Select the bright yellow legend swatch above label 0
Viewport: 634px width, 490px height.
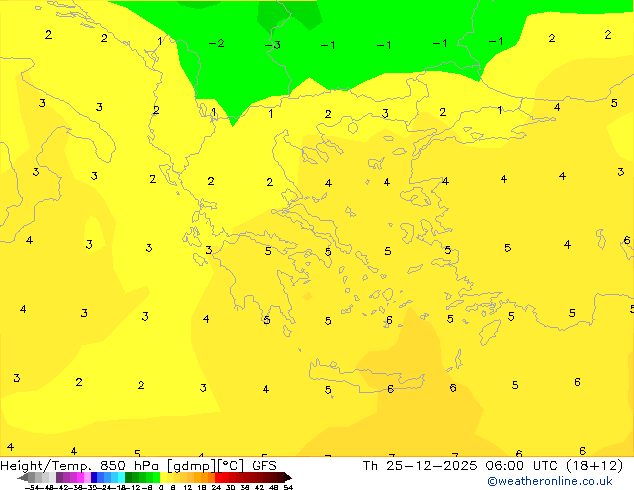163,477
